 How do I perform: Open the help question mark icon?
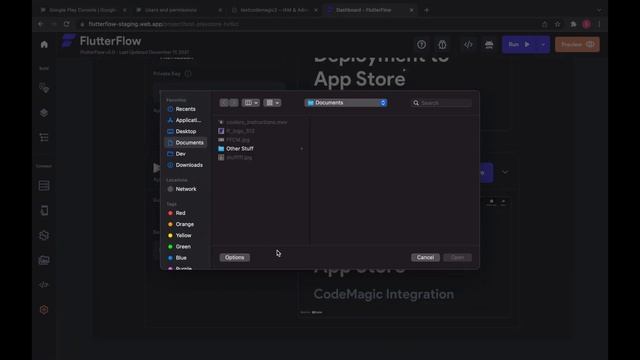tap(422, 44)
